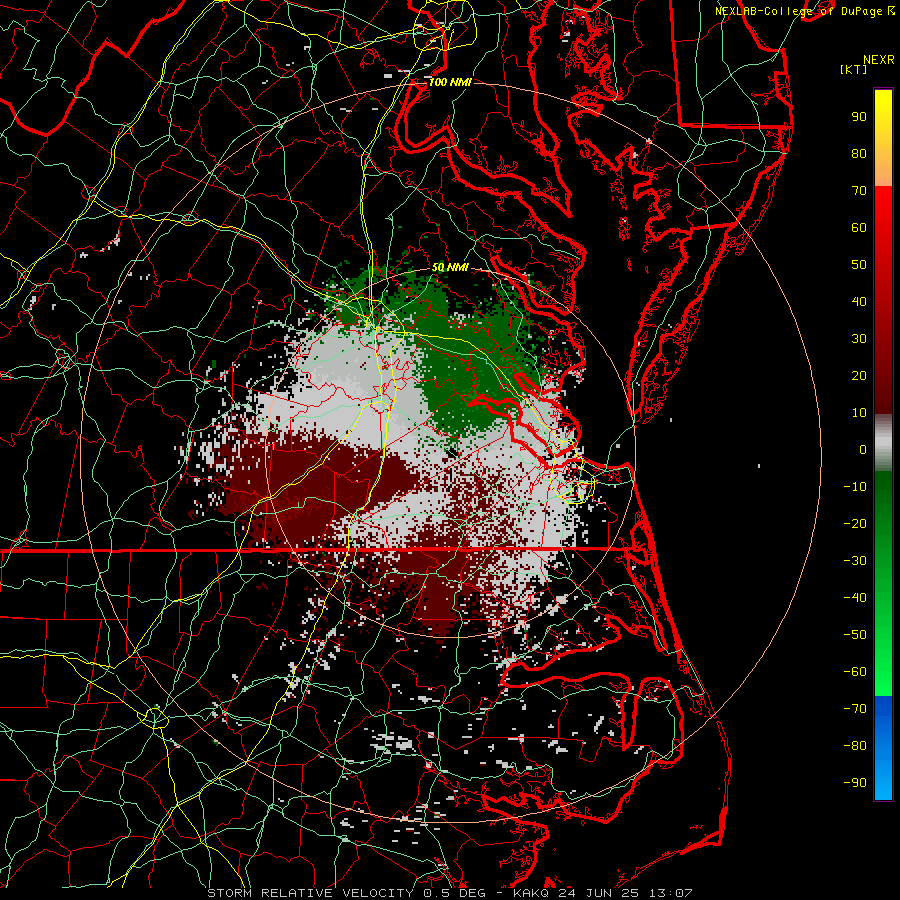Click the [KT] units label
This screenshot has height=900, width=900.
click(x=854, y=69)
